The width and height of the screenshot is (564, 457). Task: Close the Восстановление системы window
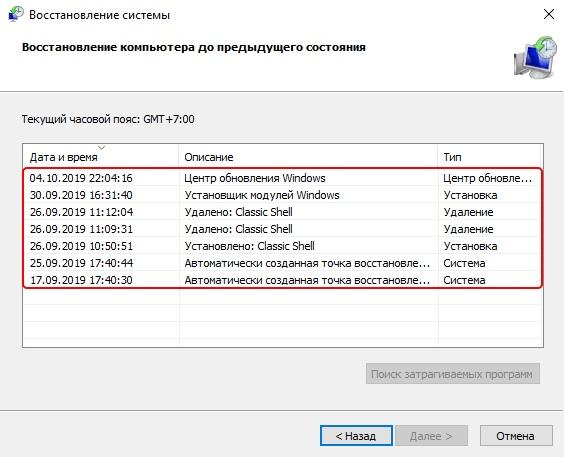[x=549, y=14]
